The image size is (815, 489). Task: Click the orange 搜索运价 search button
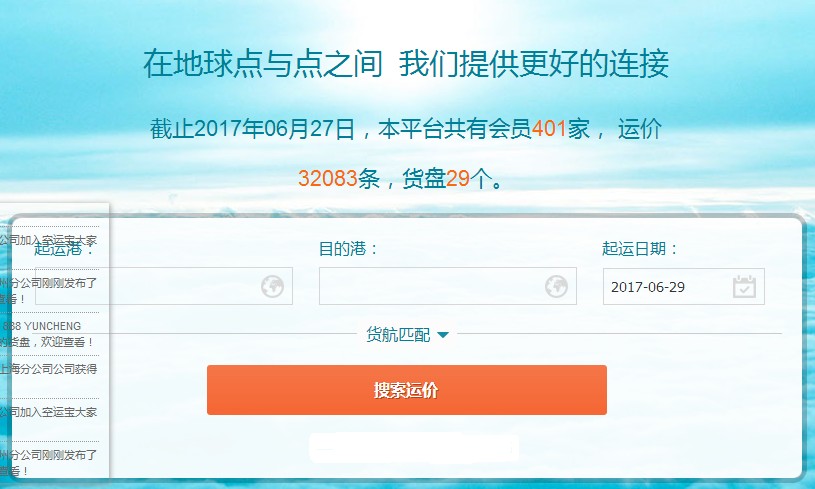point(406,390)
